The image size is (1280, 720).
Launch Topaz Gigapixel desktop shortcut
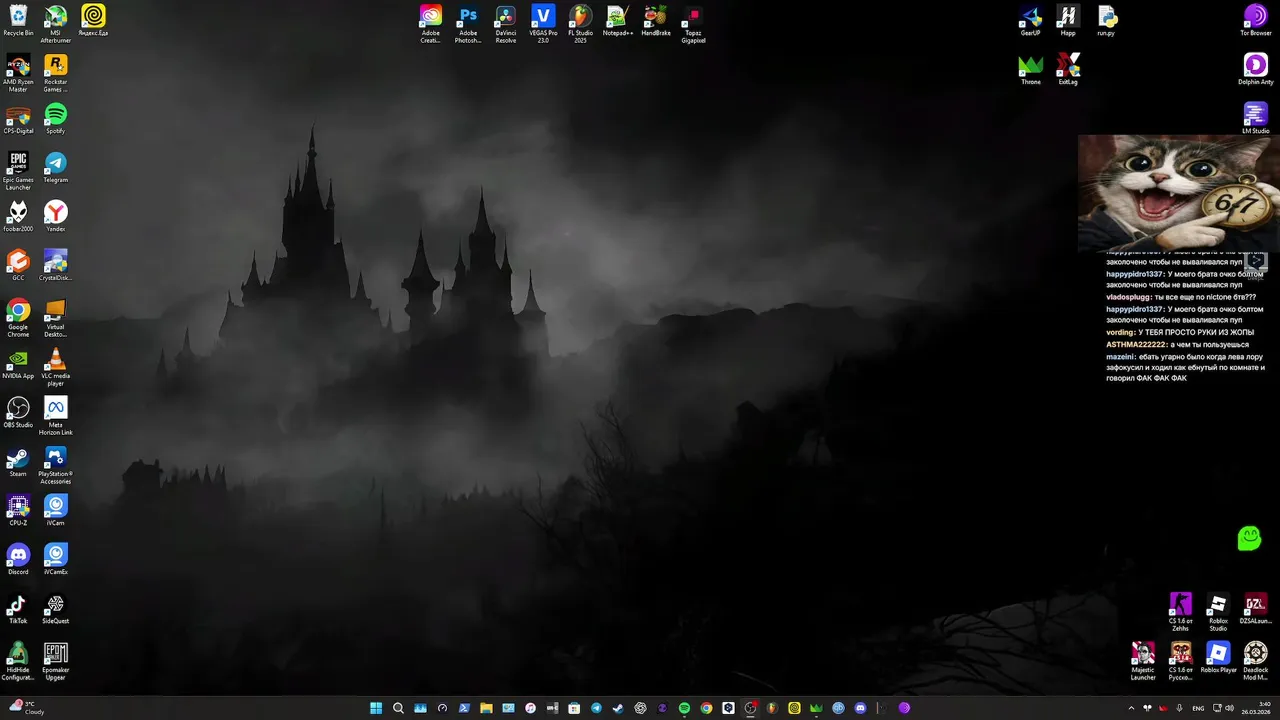pyautogui.click(x=693, y=24)
